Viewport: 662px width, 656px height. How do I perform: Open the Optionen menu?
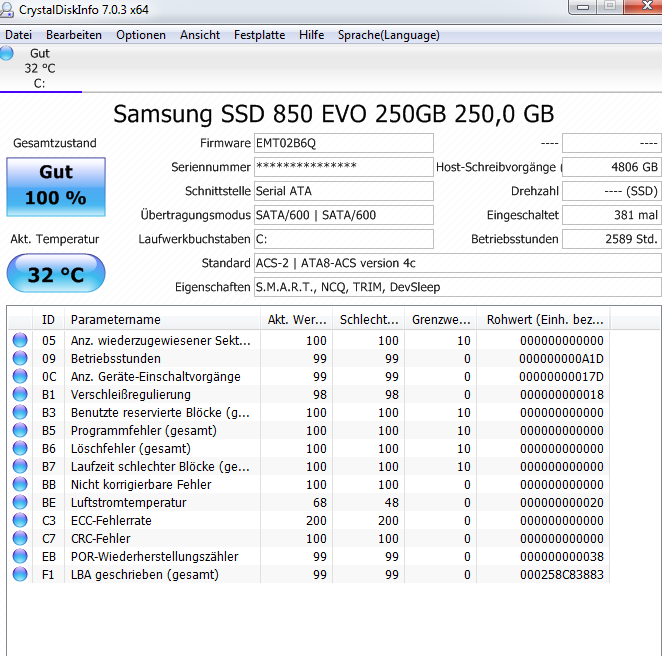141,35
